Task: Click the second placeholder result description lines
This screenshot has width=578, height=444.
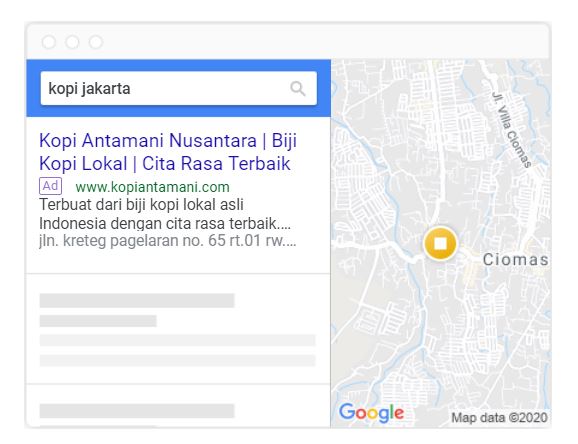Action: [178, 350]
